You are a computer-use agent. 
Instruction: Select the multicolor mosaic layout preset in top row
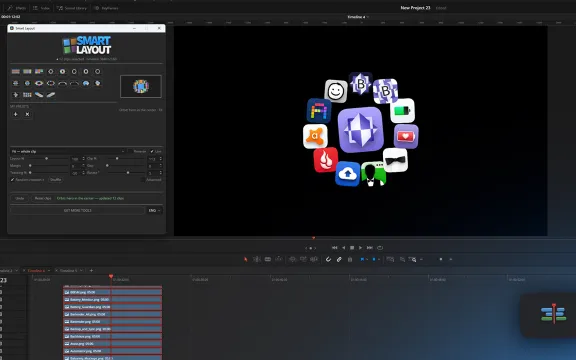coord(39,72)
